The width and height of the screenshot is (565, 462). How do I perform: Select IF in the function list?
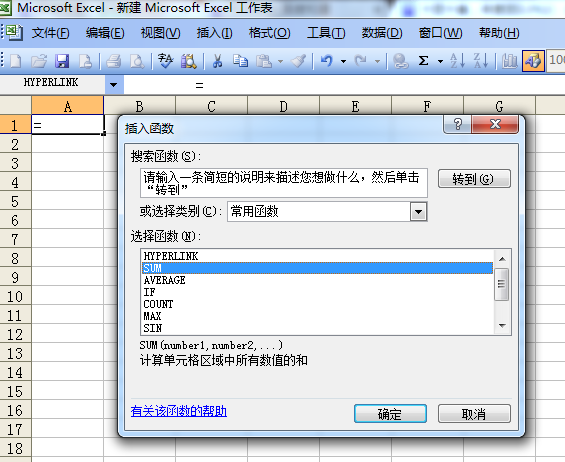pyautogui.click(x=317, y=292)
